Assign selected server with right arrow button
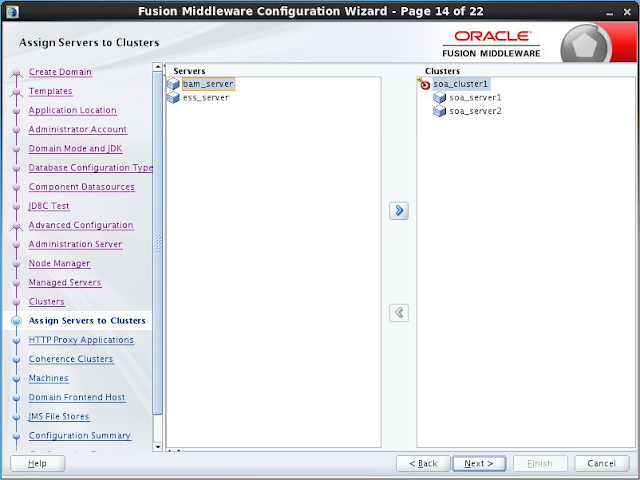This screenshot has height=480, width=640. pyautogui.click(x=399, y=211)
